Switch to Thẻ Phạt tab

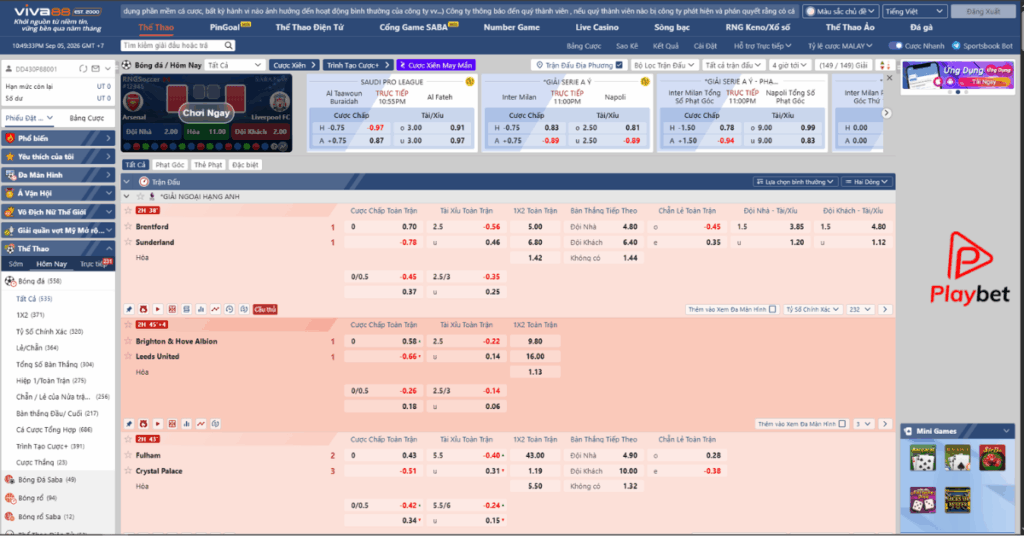click(208, 165)
